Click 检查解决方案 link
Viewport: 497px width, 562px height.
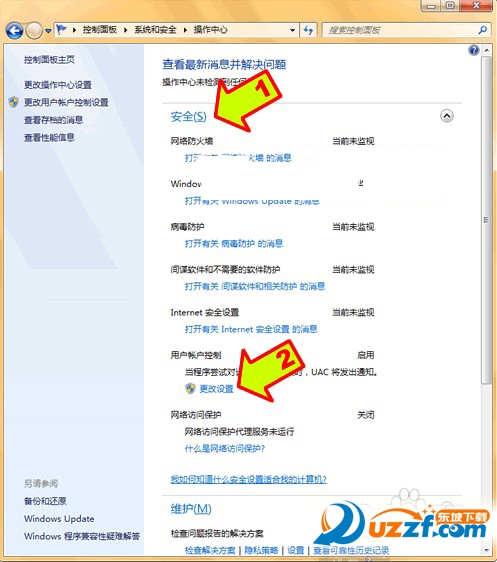point(210,550)
